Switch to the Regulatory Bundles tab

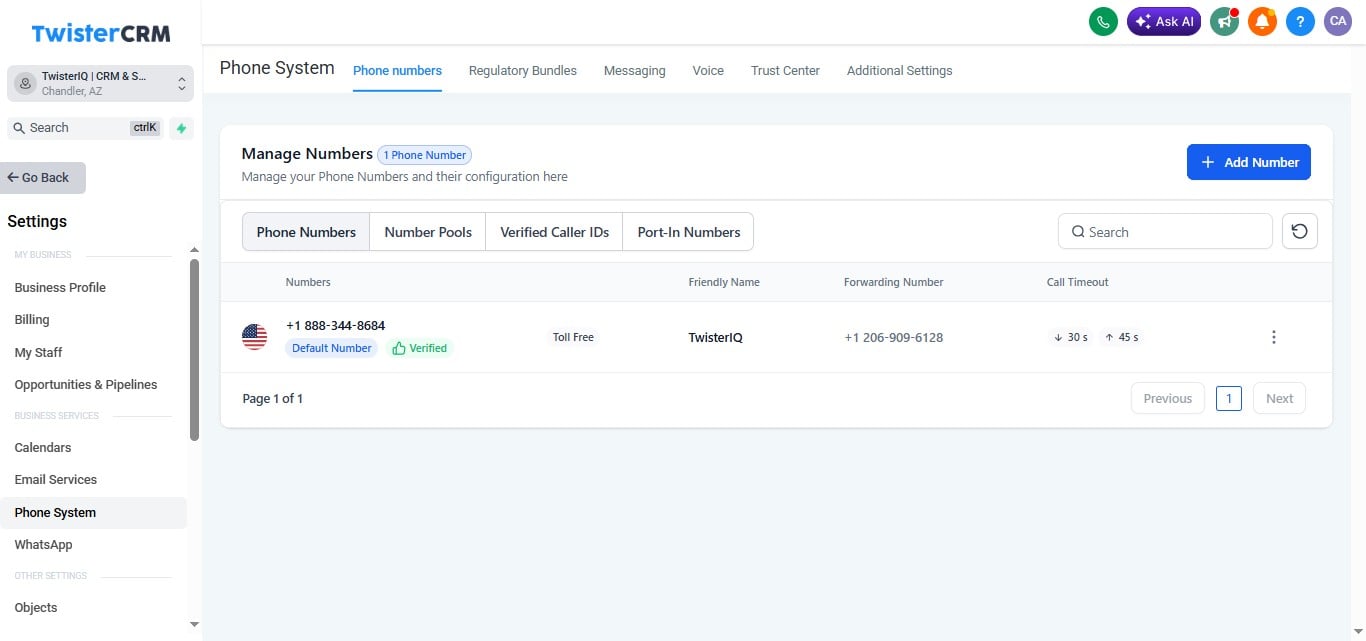click(522, 70)
